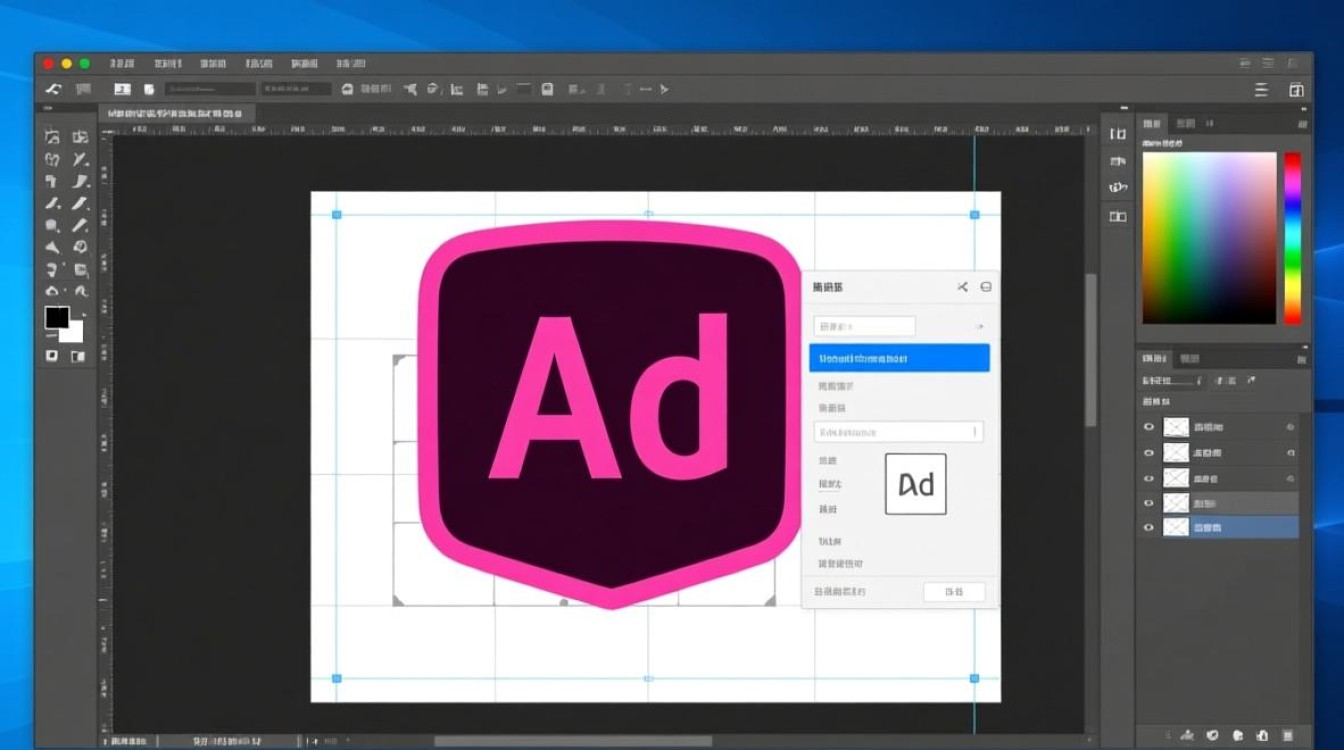The width and height of the screenshot is (1344, 750).
Task: Toggle the bottom highlighted layer's visibility
Action: coord(1148,527)
